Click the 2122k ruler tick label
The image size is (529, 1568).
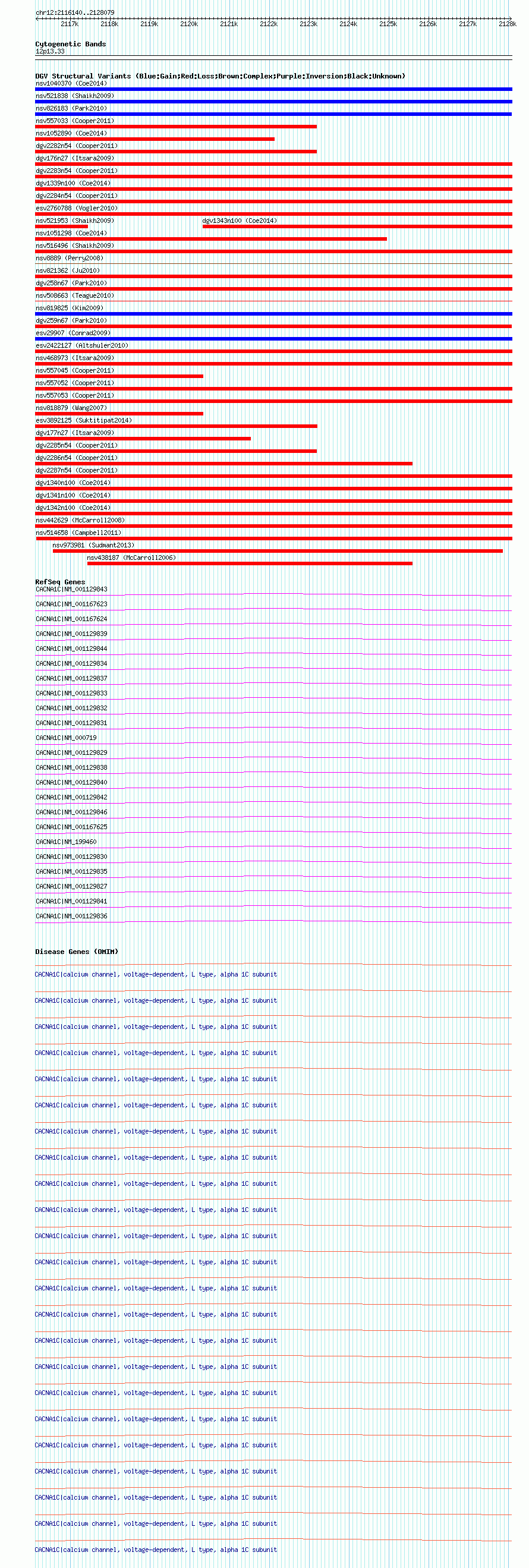tap(269, 24)
